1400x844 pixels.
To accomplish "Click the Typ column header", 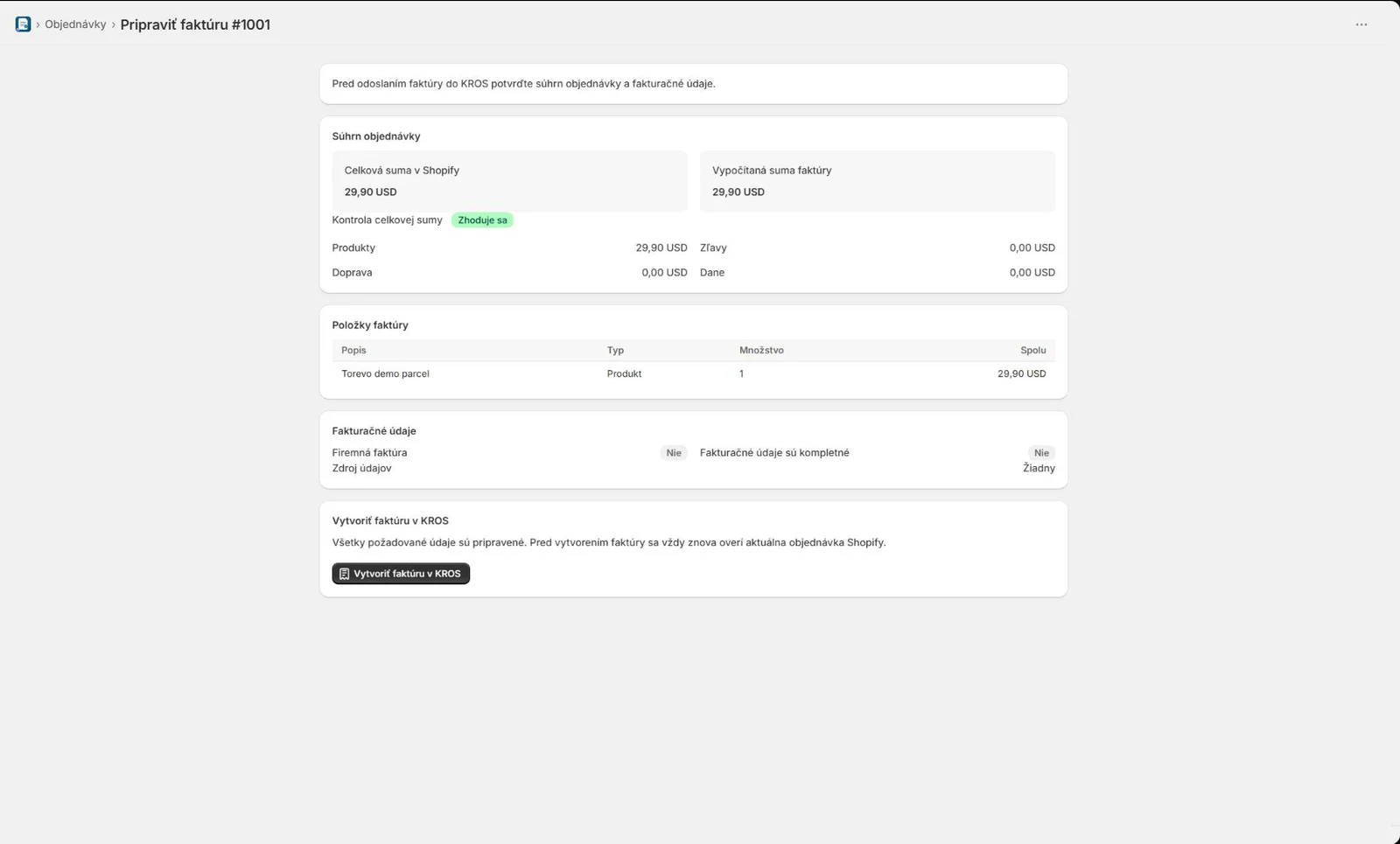I will 615,350.
